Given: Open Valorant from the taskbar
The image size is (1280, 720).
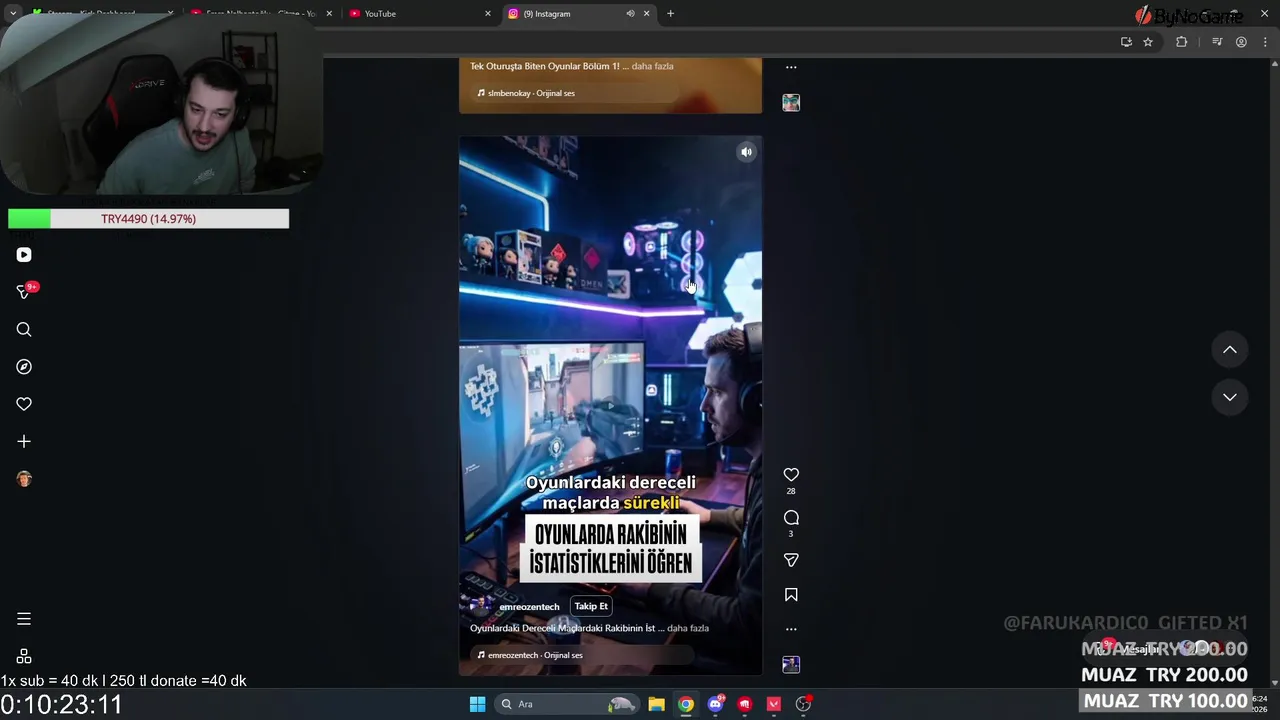Looking at the screenshot, I should point(773,704).
